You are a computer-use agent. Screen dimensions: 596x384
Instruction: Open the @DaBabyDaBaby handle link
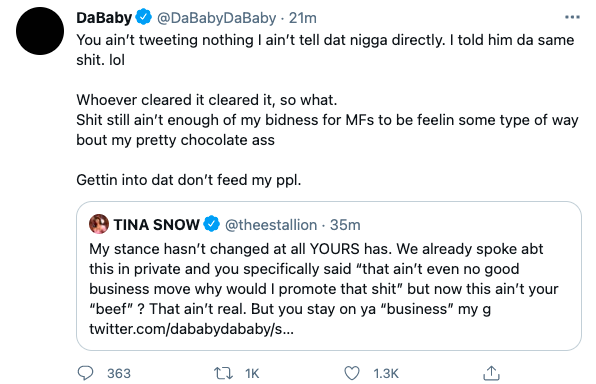click(x=216, y=18)
